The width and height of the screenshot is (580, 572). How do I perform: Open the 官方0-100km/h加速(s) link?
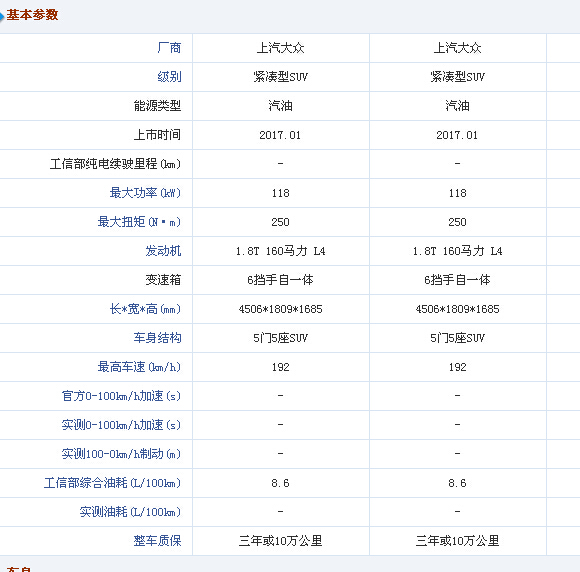click(x=121, y=396)
